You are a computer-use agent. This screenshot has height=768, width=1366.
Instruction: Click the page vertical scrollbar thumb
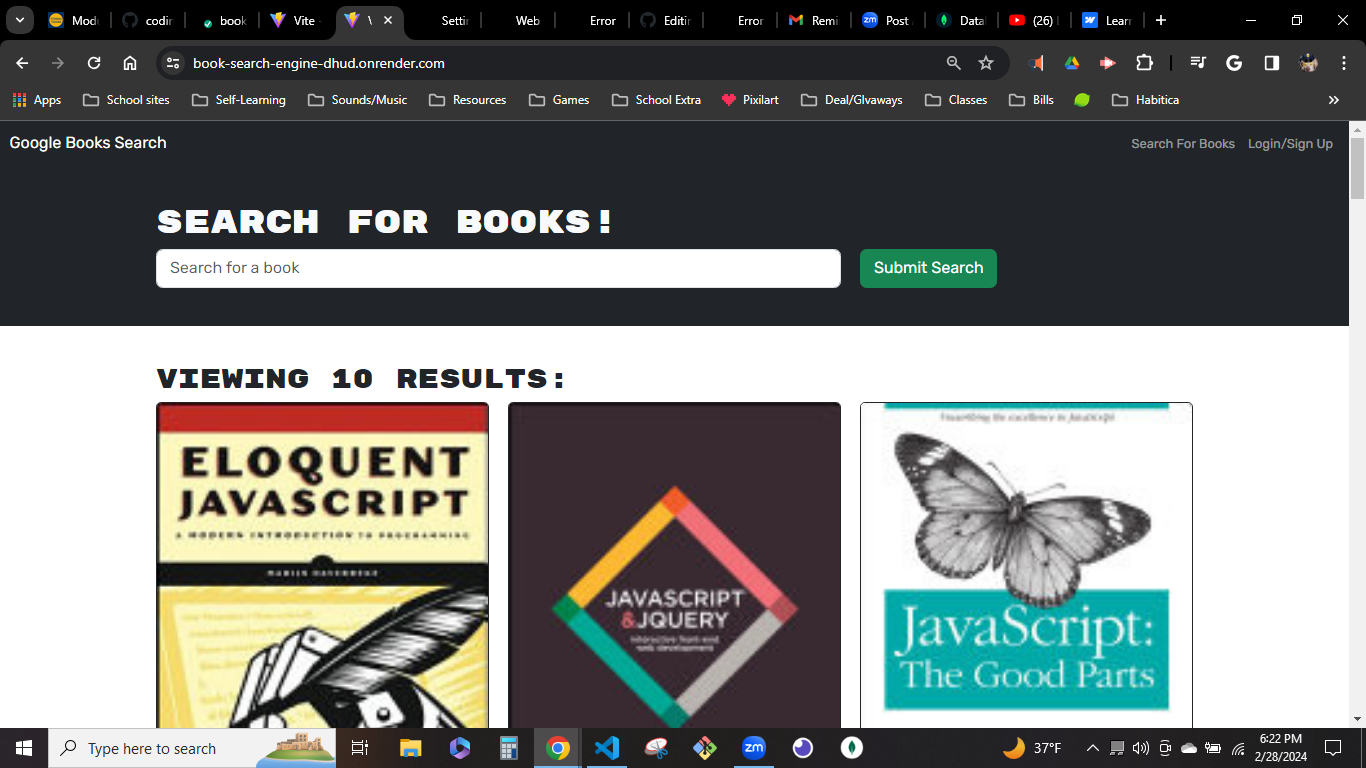click(x=1357, y=168)
